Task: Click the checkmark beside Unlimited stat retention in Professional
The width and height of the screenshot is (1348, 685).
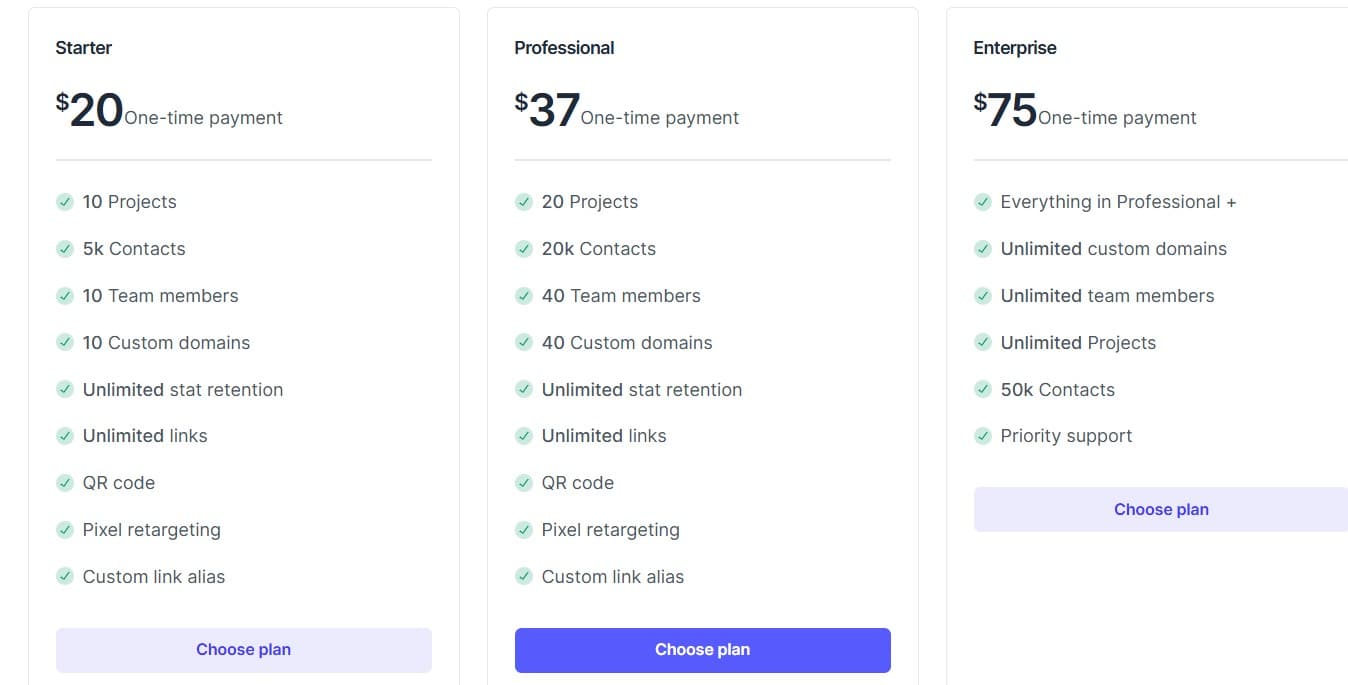Action: 524,390
